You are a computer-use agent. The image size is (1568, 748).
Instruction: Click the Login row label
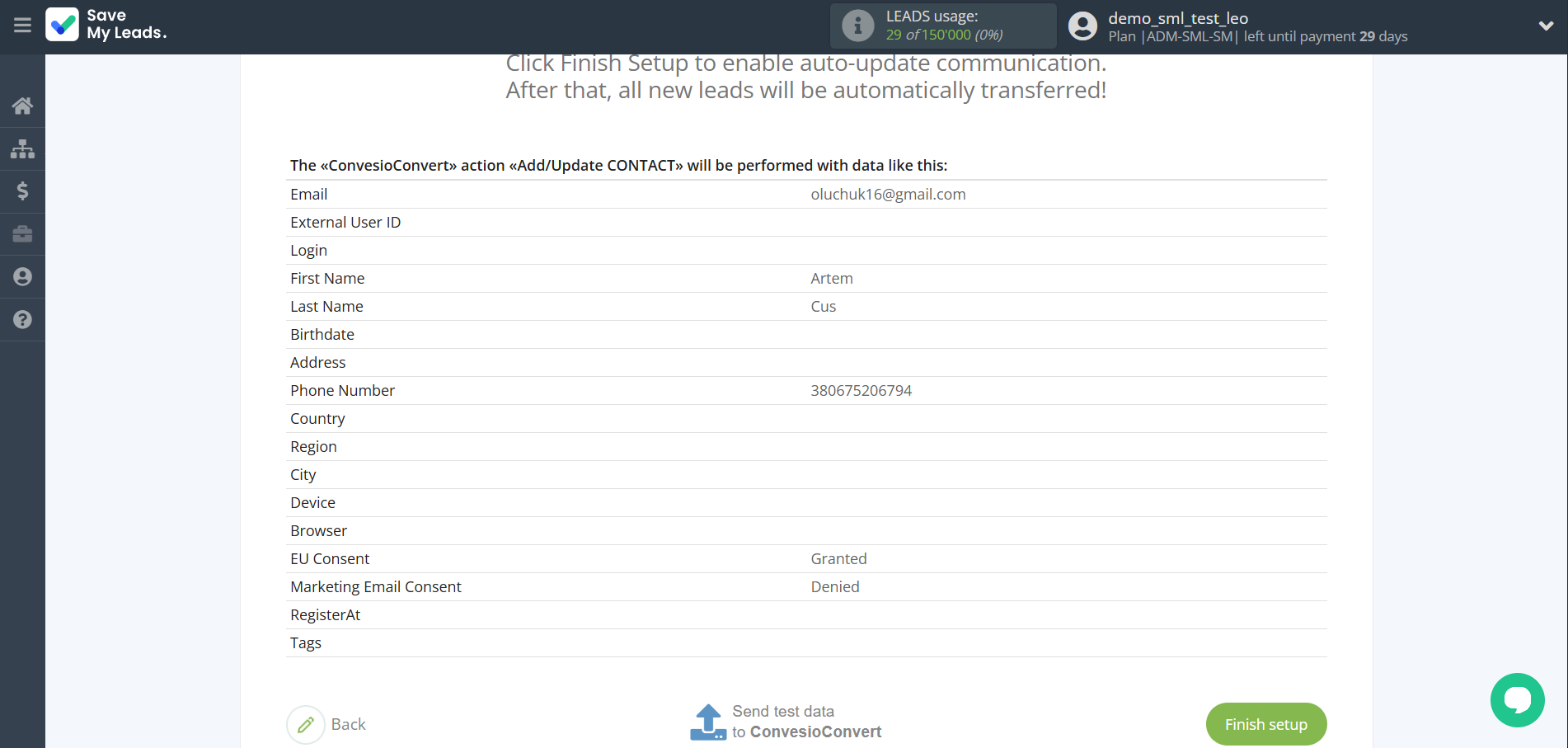[308, 250]
